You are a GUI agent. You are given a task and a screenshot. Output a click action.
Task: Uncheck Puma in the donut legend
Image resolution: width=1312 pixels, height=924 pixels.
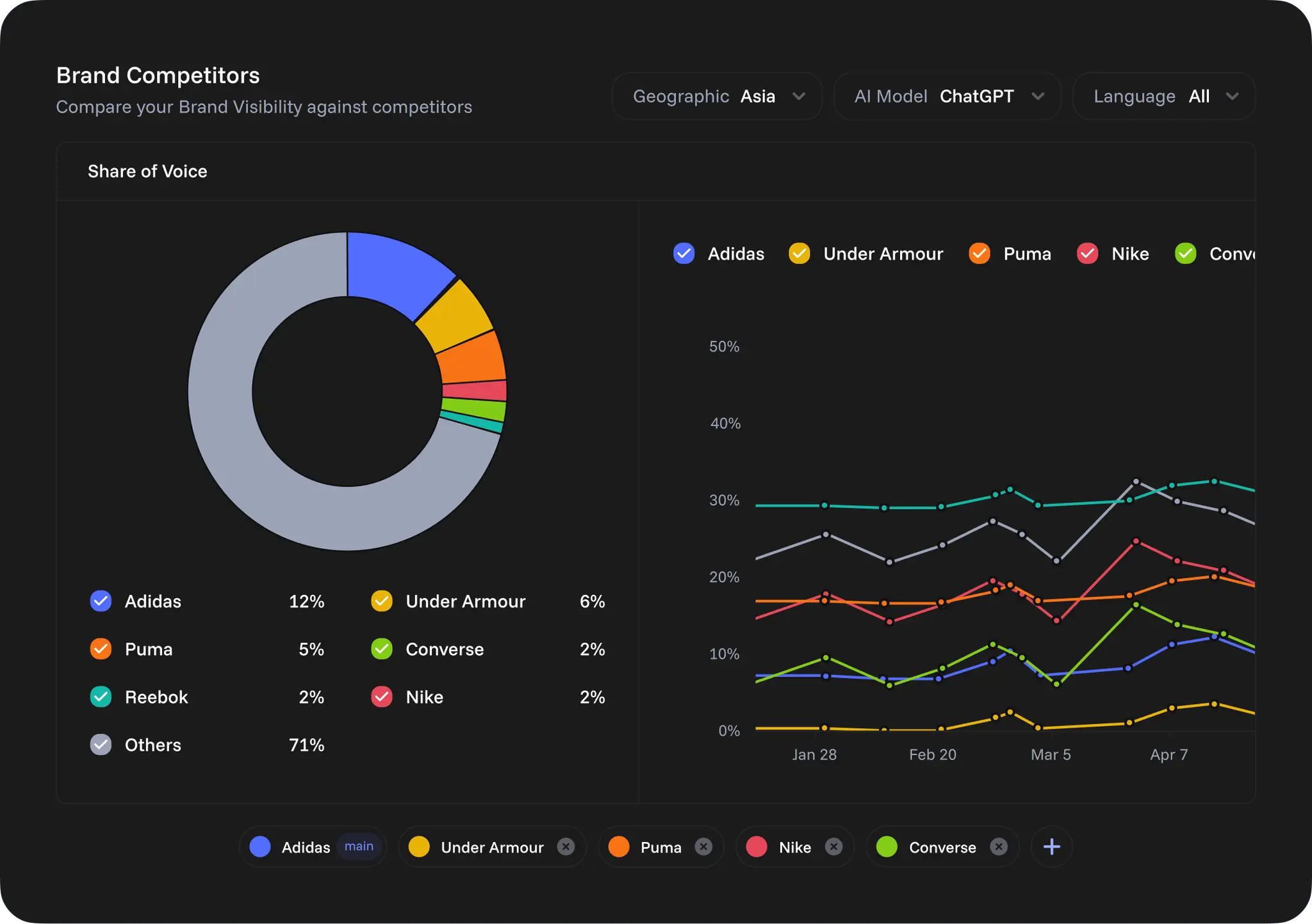(101, 649)
